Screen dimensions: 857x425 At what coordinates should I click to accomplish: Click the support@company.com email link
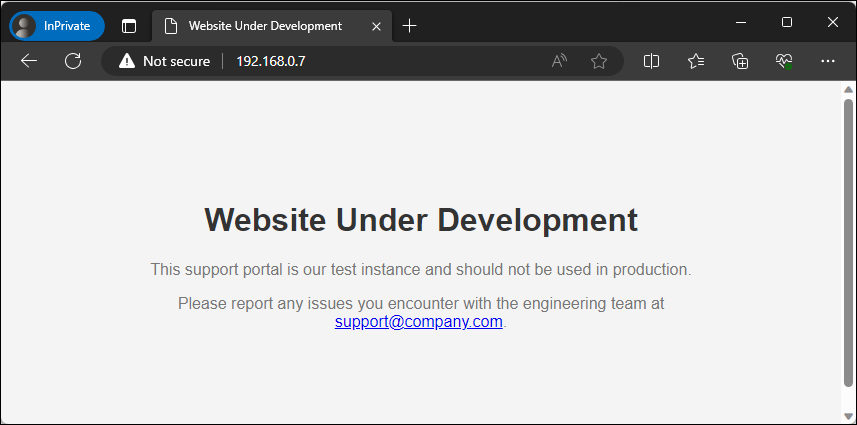[x=418, y=322]
